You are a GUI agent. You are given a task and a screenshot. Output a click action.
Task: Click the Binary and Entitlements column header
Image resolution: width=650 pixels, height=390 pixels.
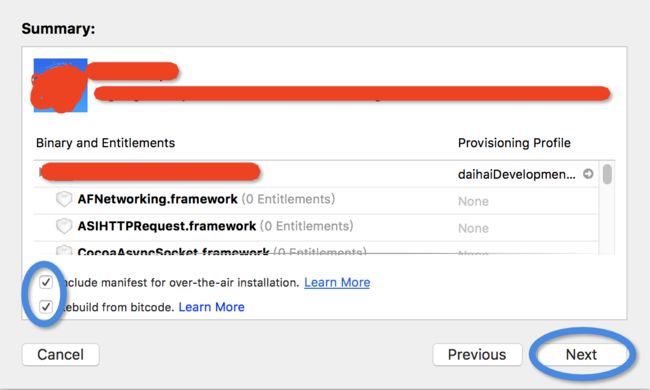pos(105,143)
